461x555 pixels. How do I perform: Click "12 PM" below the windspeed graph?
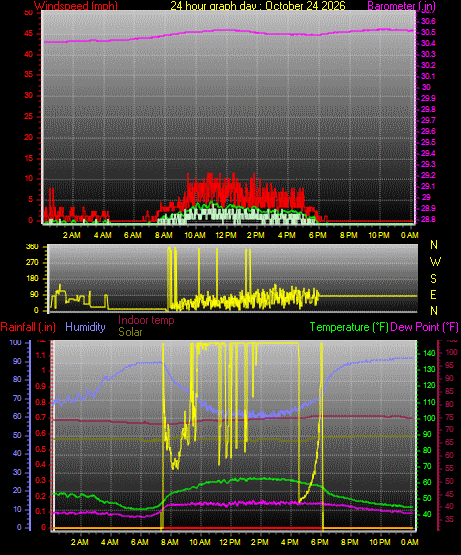coord(226,235)
